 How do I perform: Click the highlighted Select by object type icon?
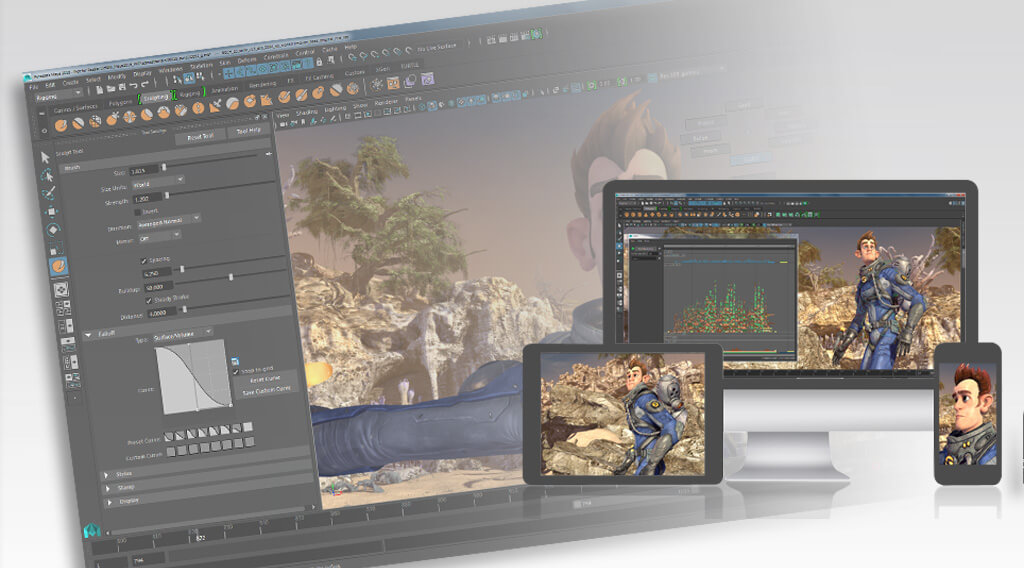tap(189, 78)
